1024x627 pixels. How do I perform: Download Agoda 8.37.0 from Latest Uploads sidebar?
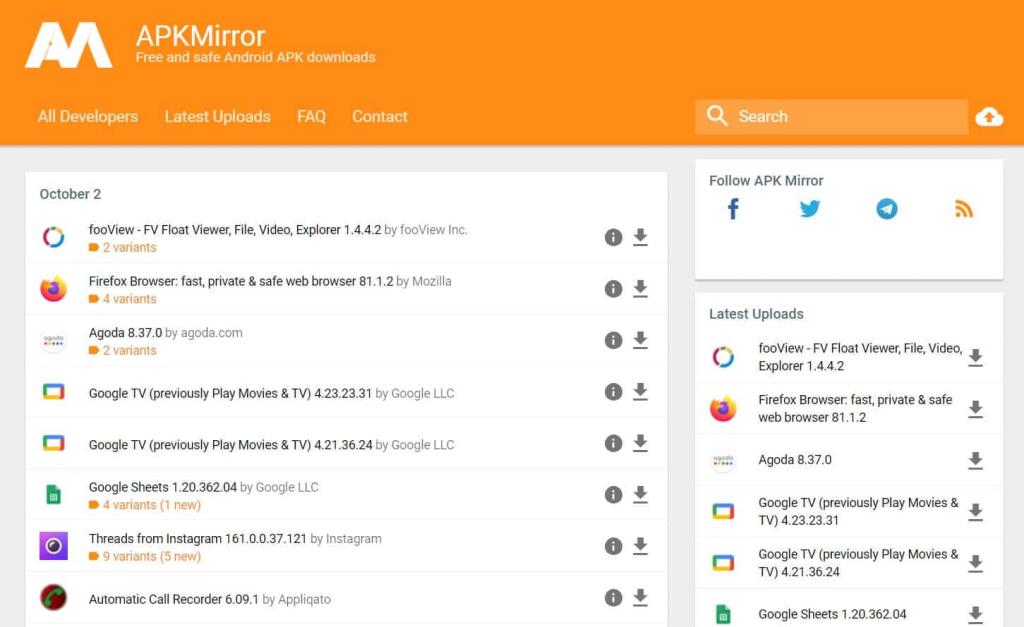pos(975,461)
